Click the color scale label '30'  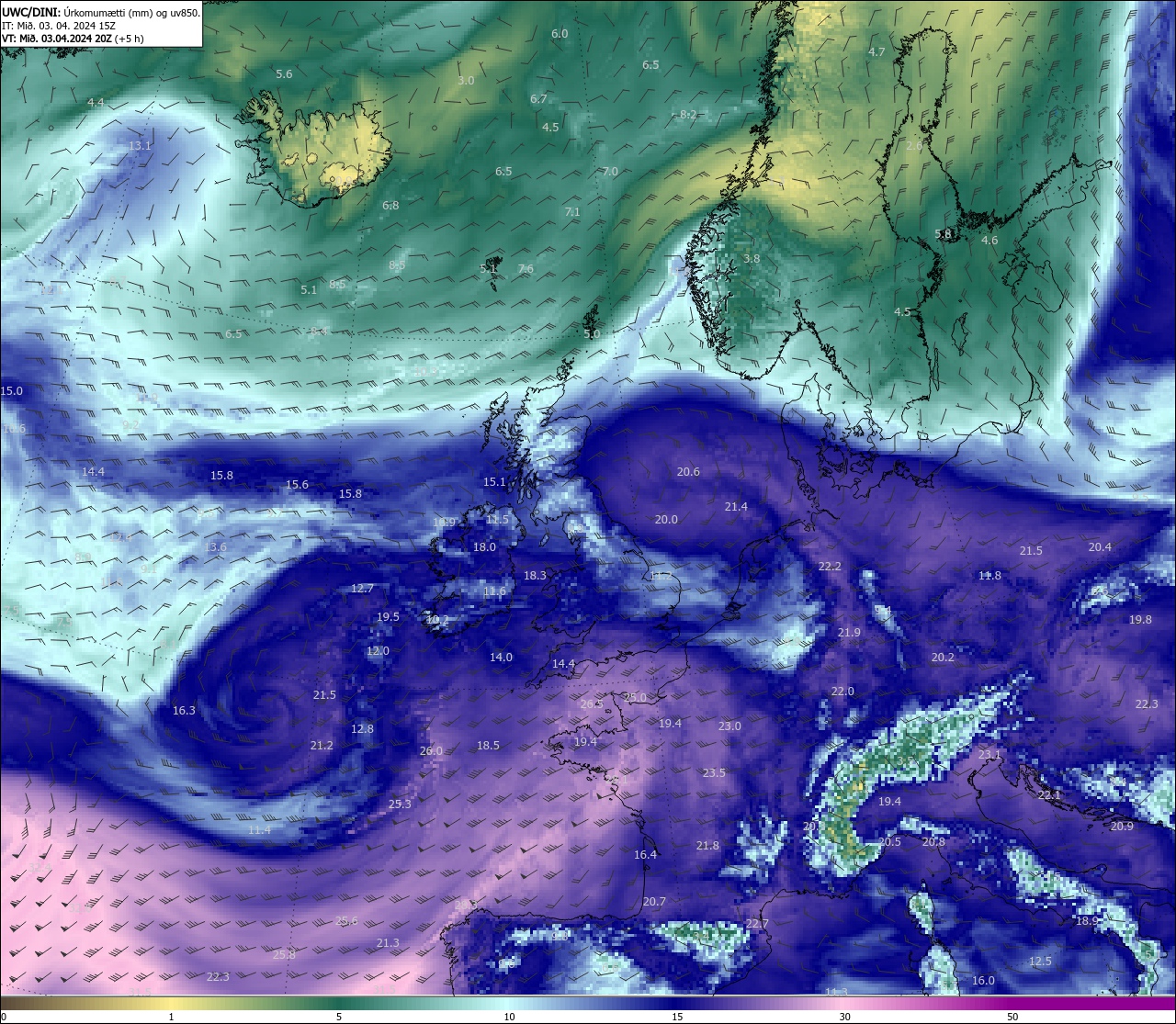[x=844, y=1017]
